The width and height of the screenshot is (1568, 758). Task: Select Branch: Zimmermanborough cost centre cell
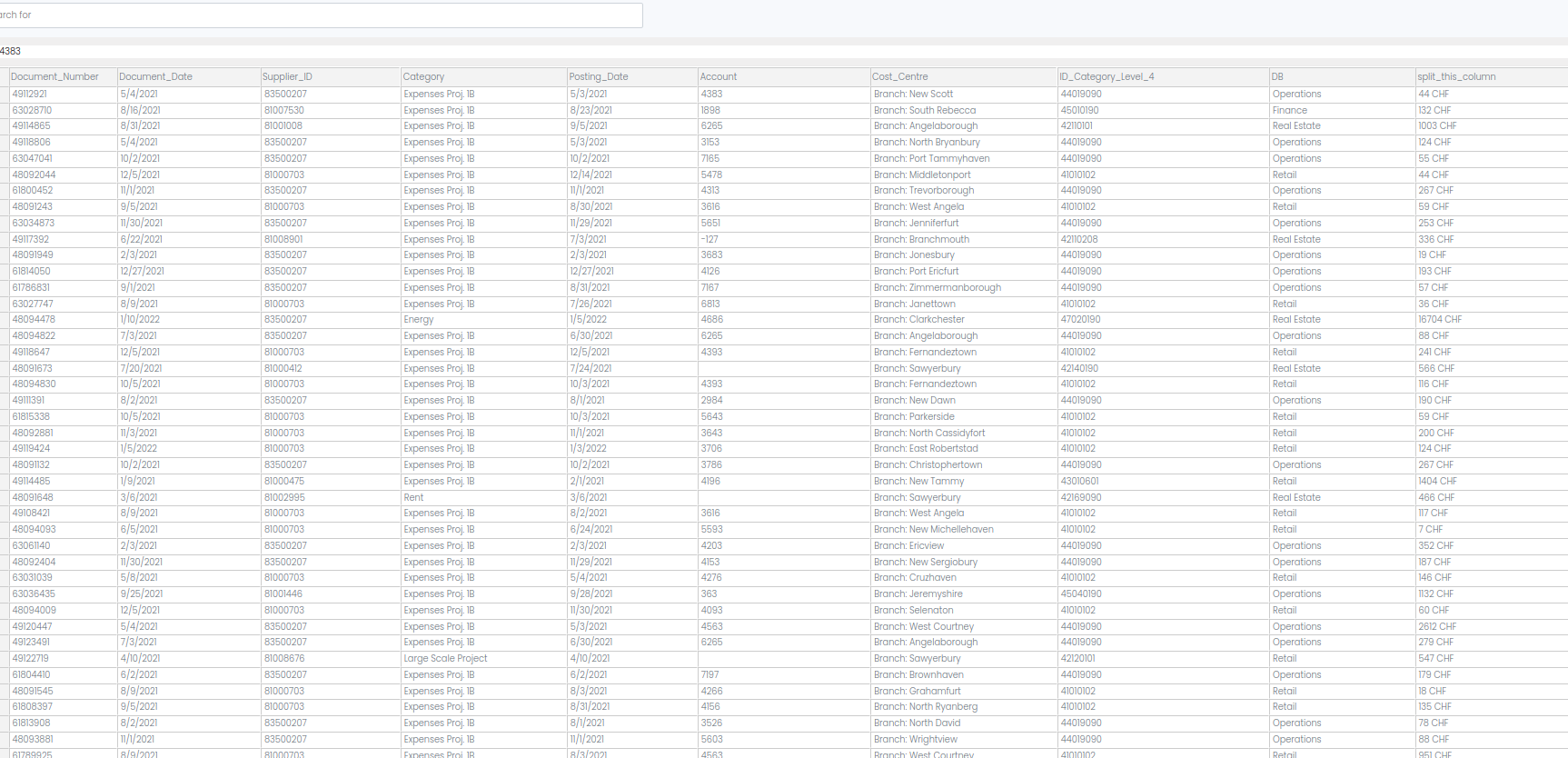tap(938, 288)
